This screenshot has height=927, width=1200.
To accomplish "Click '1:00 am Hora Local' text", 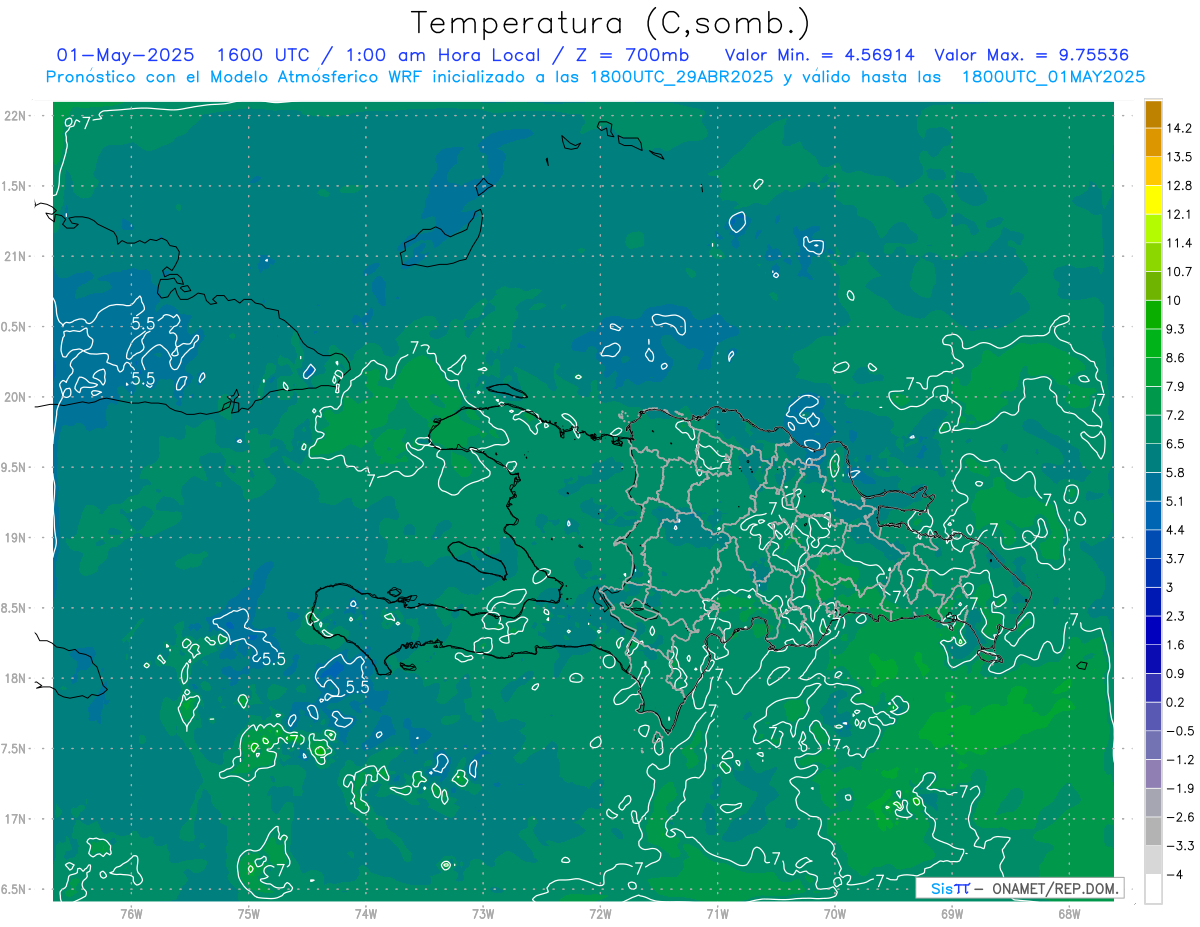I will coord(441,54).
